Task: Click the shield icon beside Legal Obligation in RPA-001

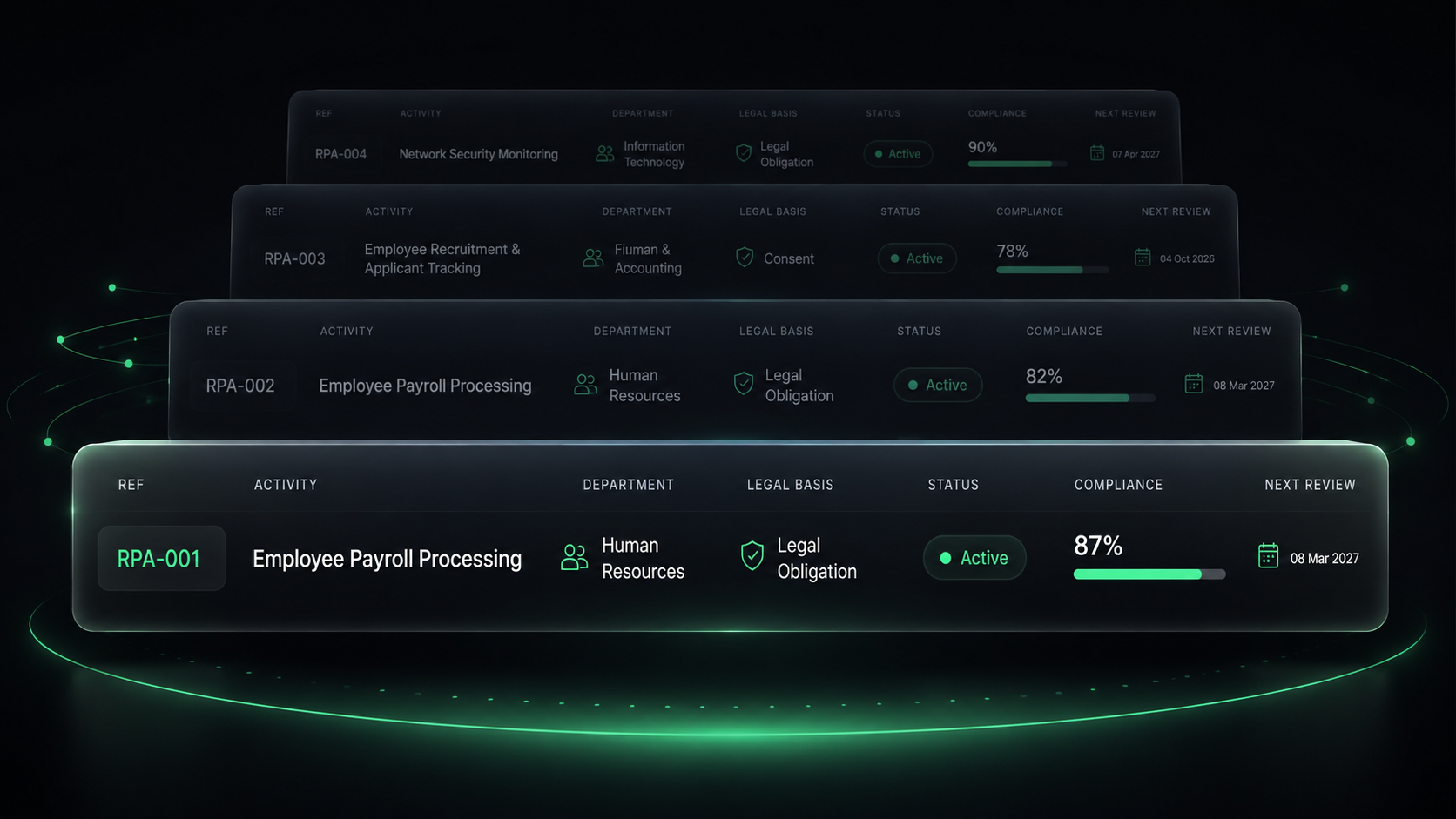Action: [752, 555]
